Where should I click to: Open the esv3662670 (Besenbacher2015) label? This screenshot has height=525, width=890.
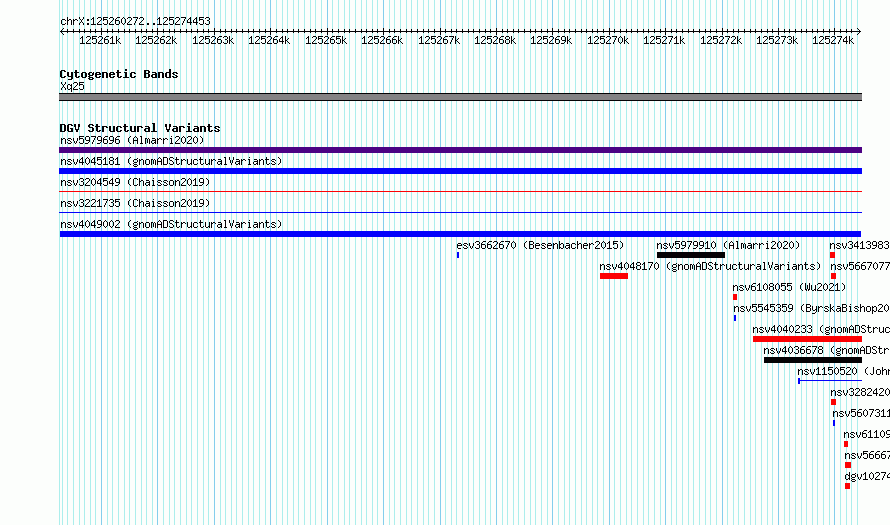[x=540, y=245]
